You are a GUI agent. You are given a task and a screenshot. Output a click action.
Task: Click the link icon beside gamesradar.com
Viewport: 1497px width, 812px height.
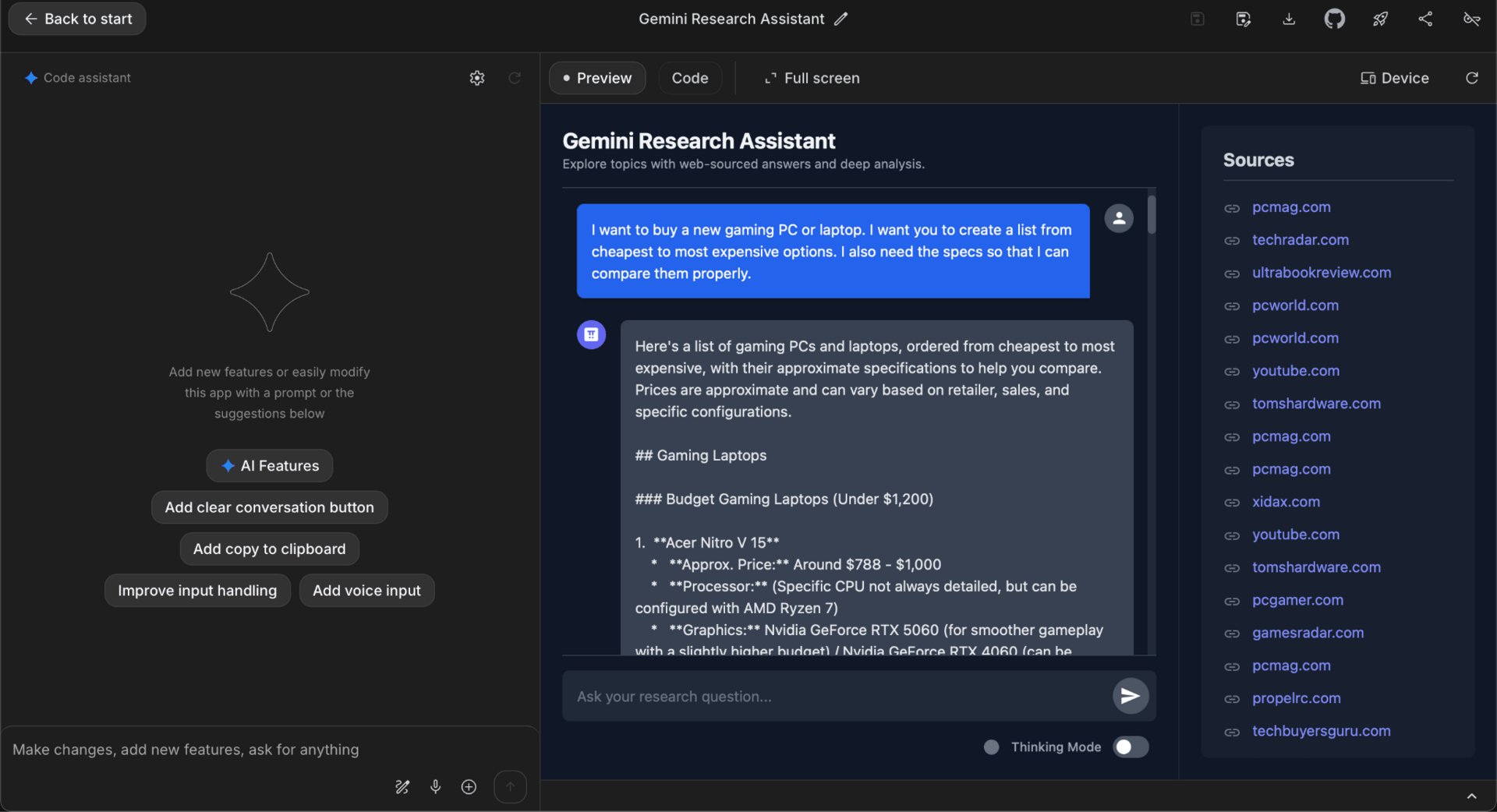(x=1232, y=634)
